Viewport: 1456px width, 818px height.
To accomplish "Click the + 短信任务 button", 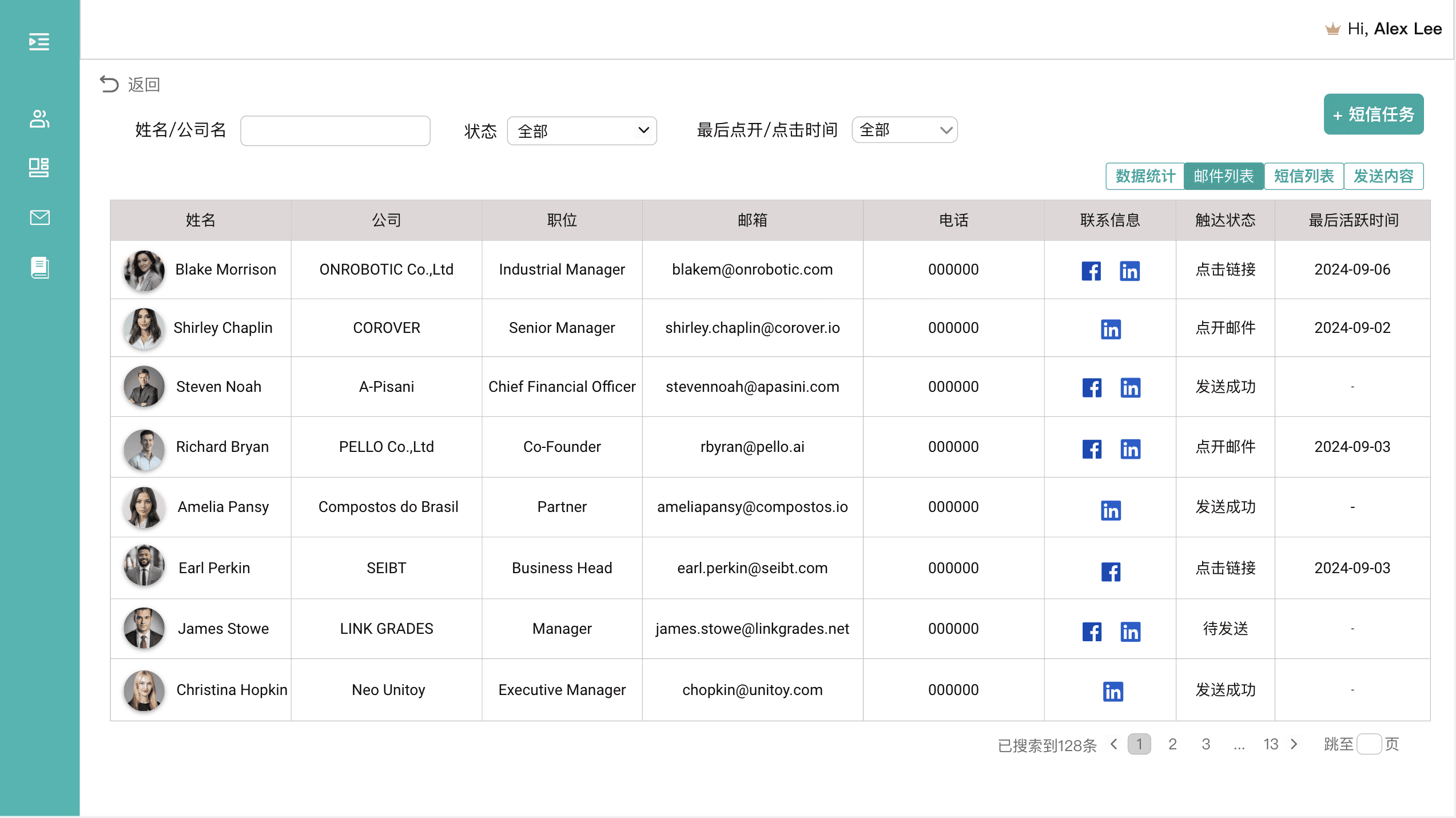I will point(1374,114).
